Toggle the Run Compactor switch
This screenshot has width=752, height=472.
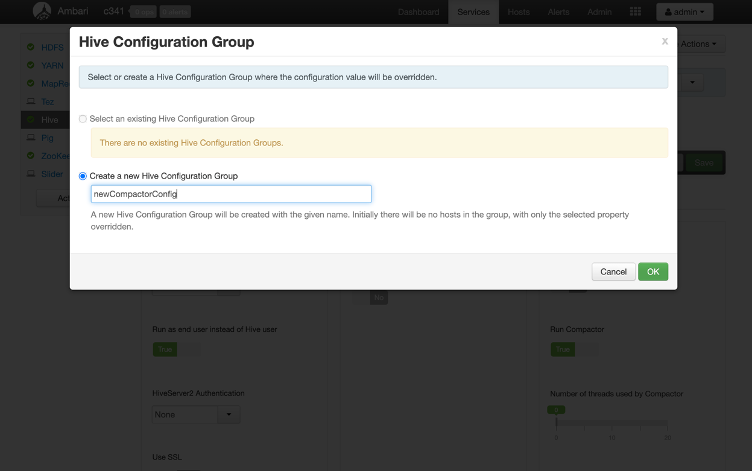pyautogui.click(x=562, y=349)
